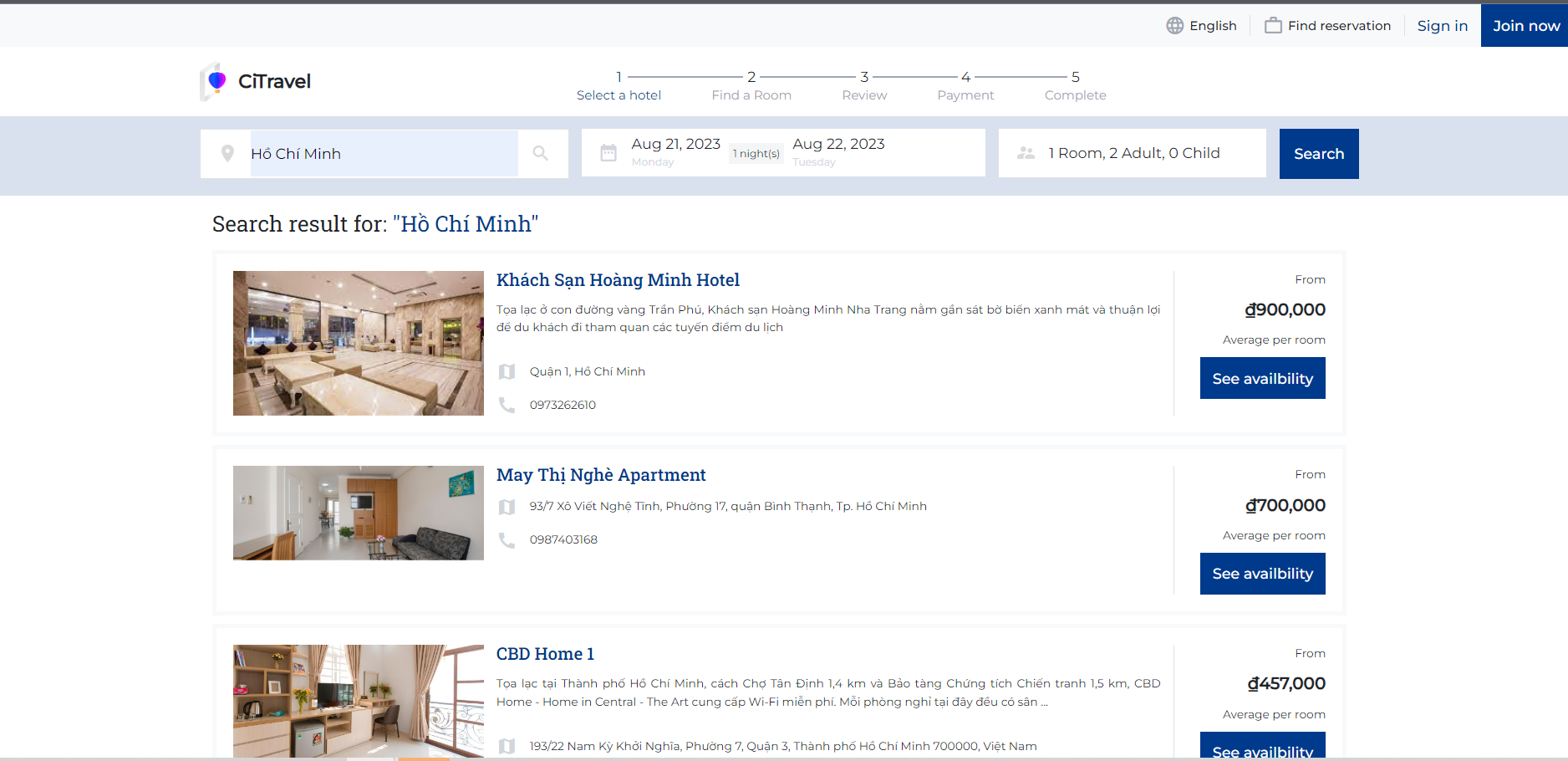Viewport: 1568px width, 761px height.
Task: Open May Thị Nghè Apartment room photo
Action: pyautogui.click(x=359, y=513)
